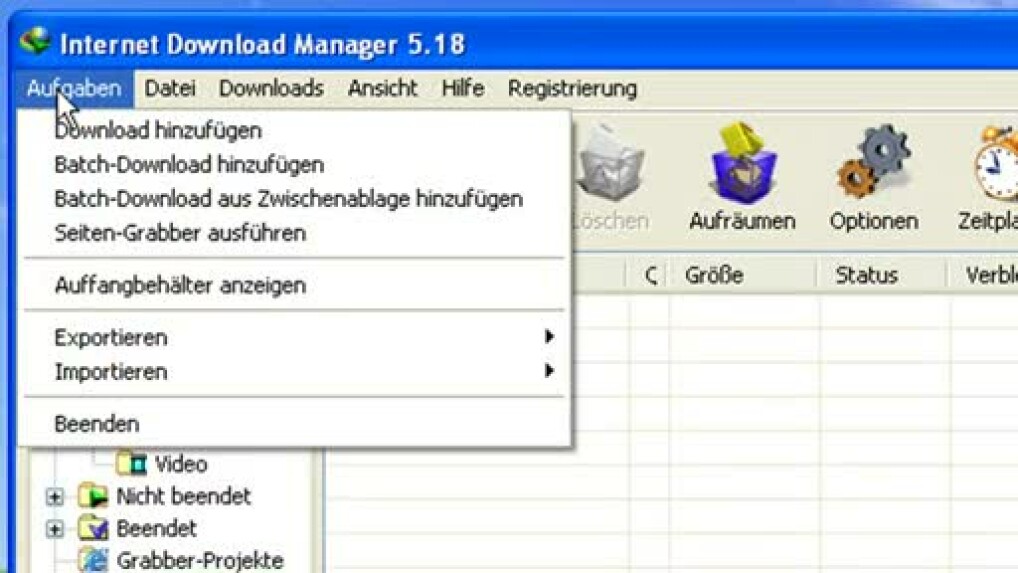Click the Zeitplan clock icon

coord(996,165)
